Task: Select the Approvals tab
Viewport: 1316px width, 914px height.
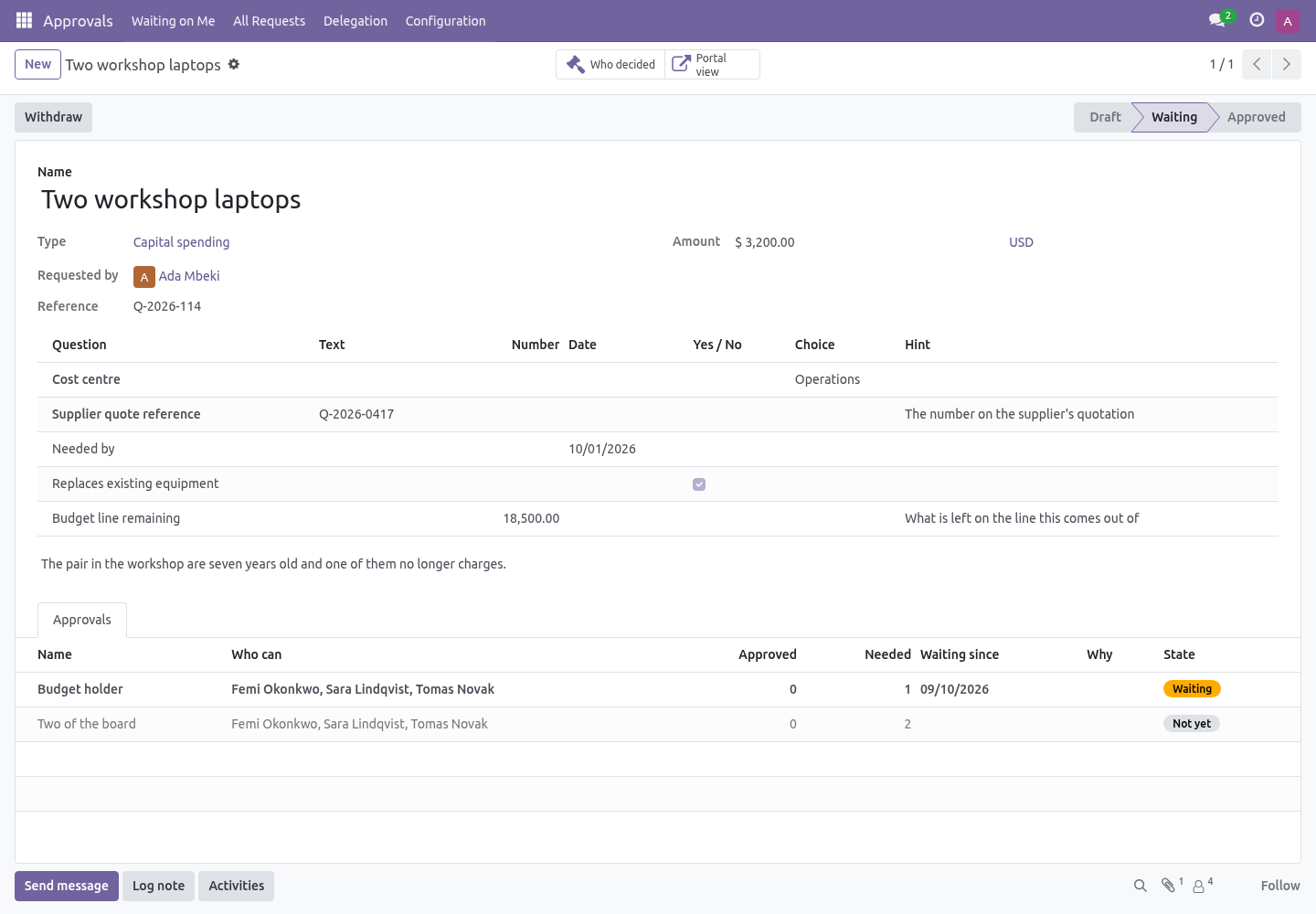Action: coord(82,620)
